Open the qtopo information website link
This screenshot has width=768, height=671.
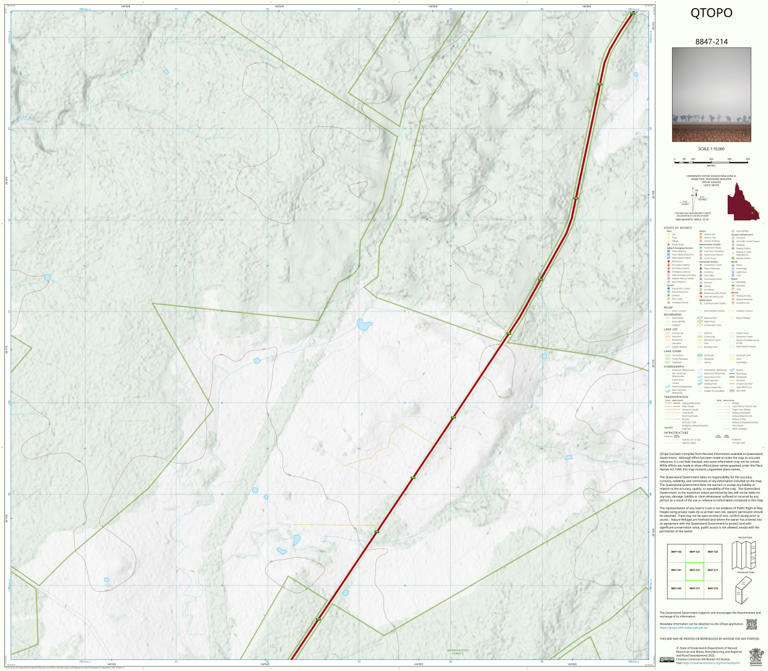(x=683, y=627)
